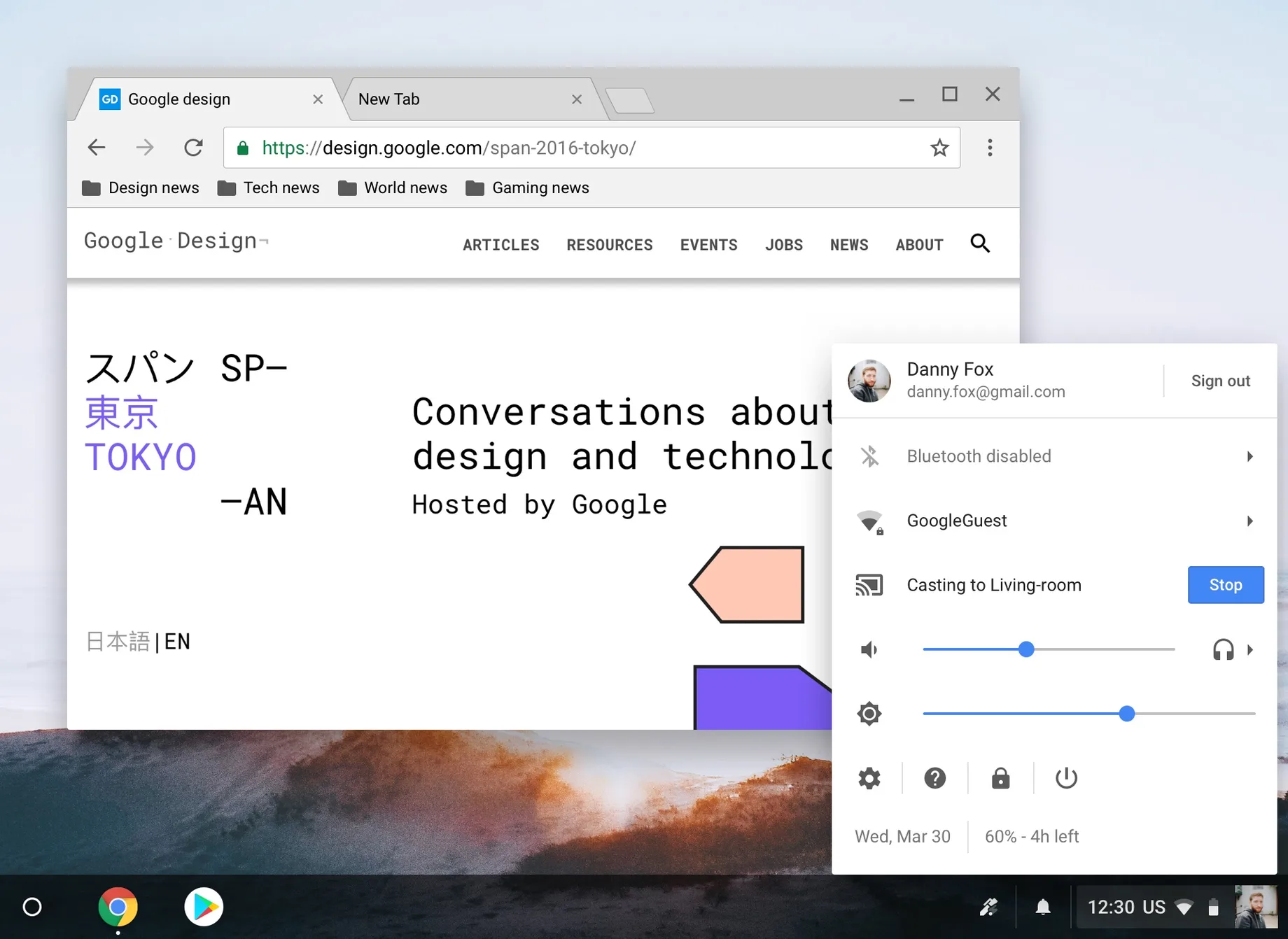Click the shelf battery status icon
Image resolution: width=1288 pixels, height=939 pixels.
(x=1214, y=908)
